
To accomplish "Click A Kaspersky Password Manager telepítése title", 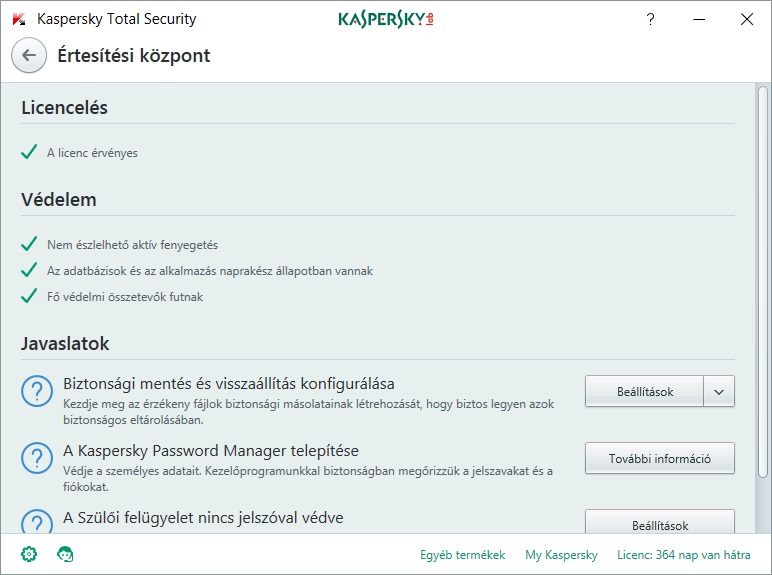I will (211, 450).
